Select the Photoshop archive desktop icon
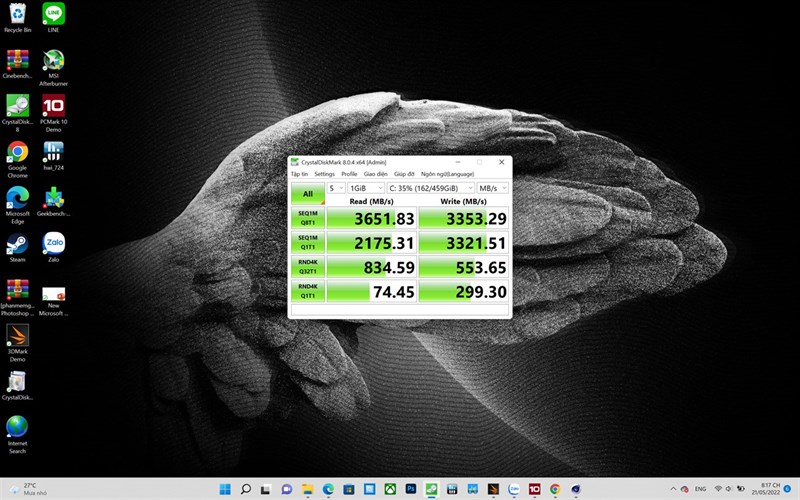The height and width of the screenshot is (500, 800). [17, 297]
